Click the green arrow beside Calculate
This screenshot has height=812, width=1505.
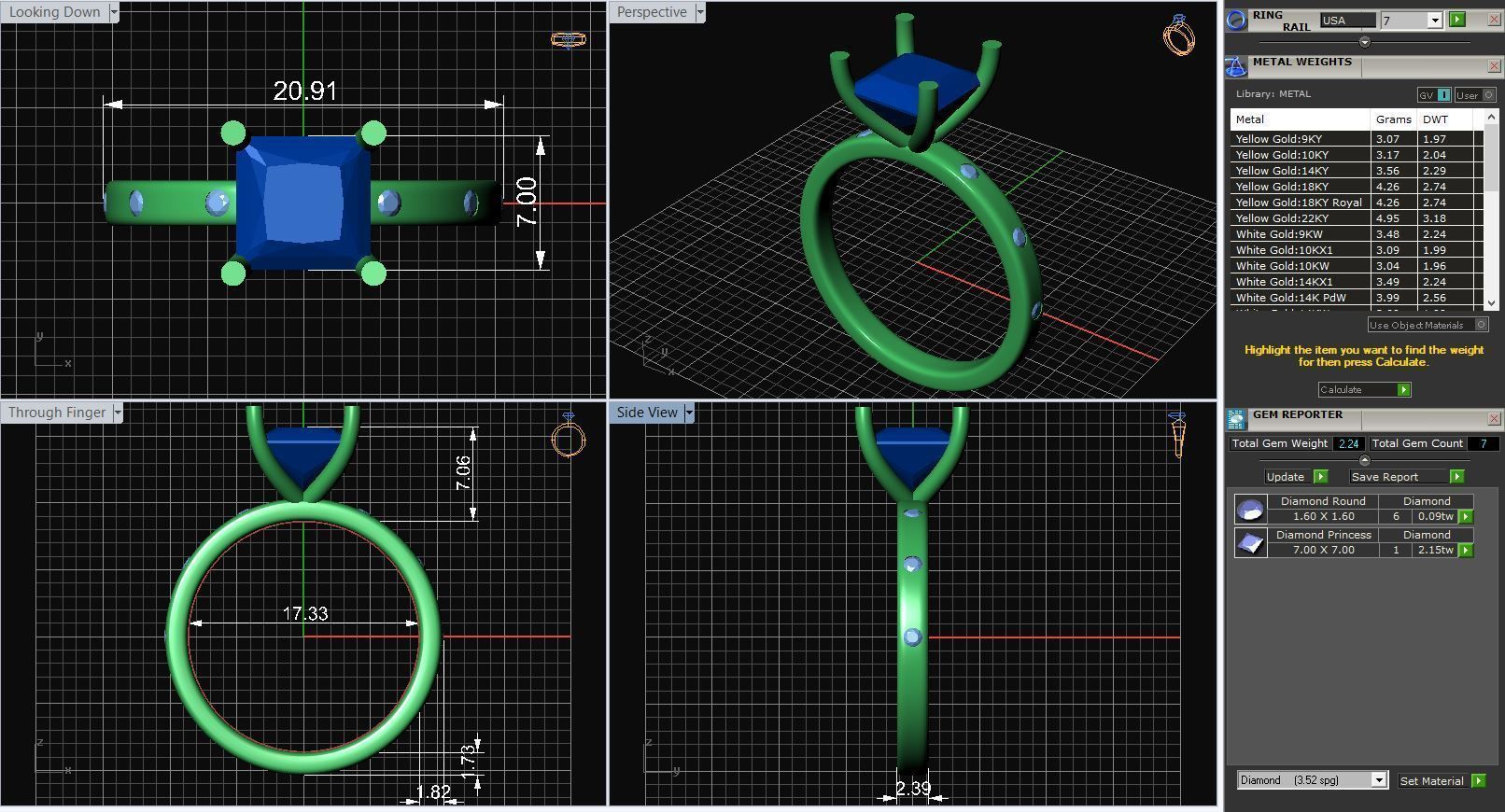(1403, 389)
